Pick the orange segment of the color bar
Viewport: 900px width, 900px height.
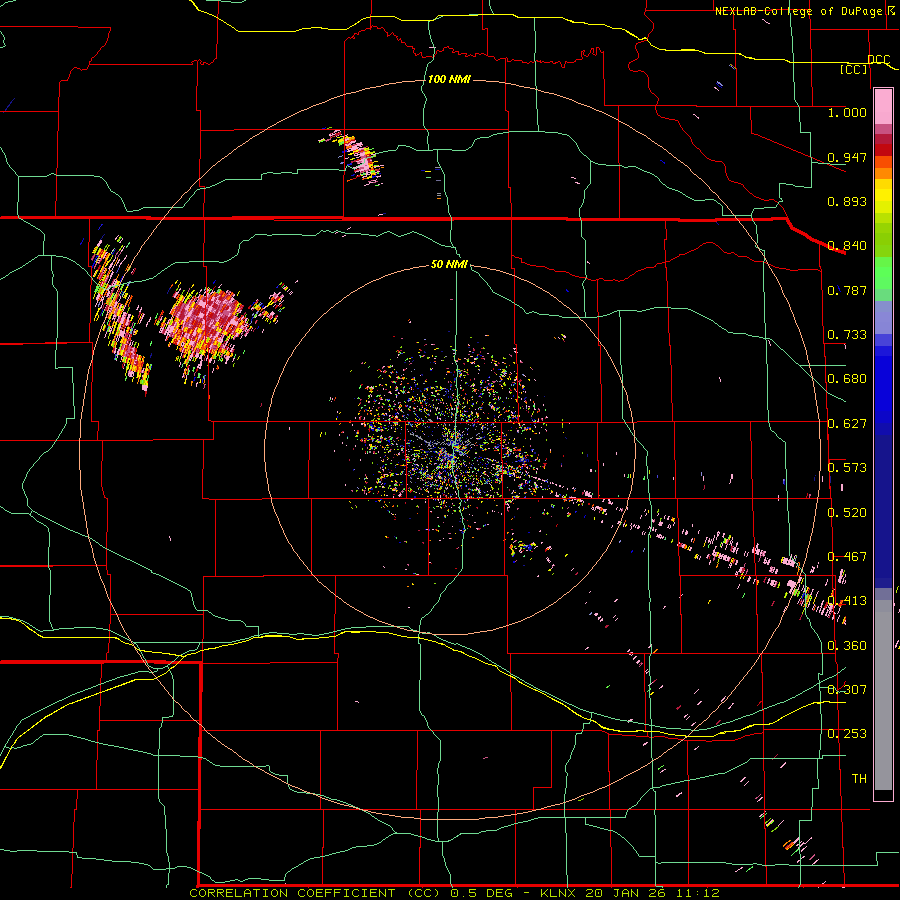[883, 173]
